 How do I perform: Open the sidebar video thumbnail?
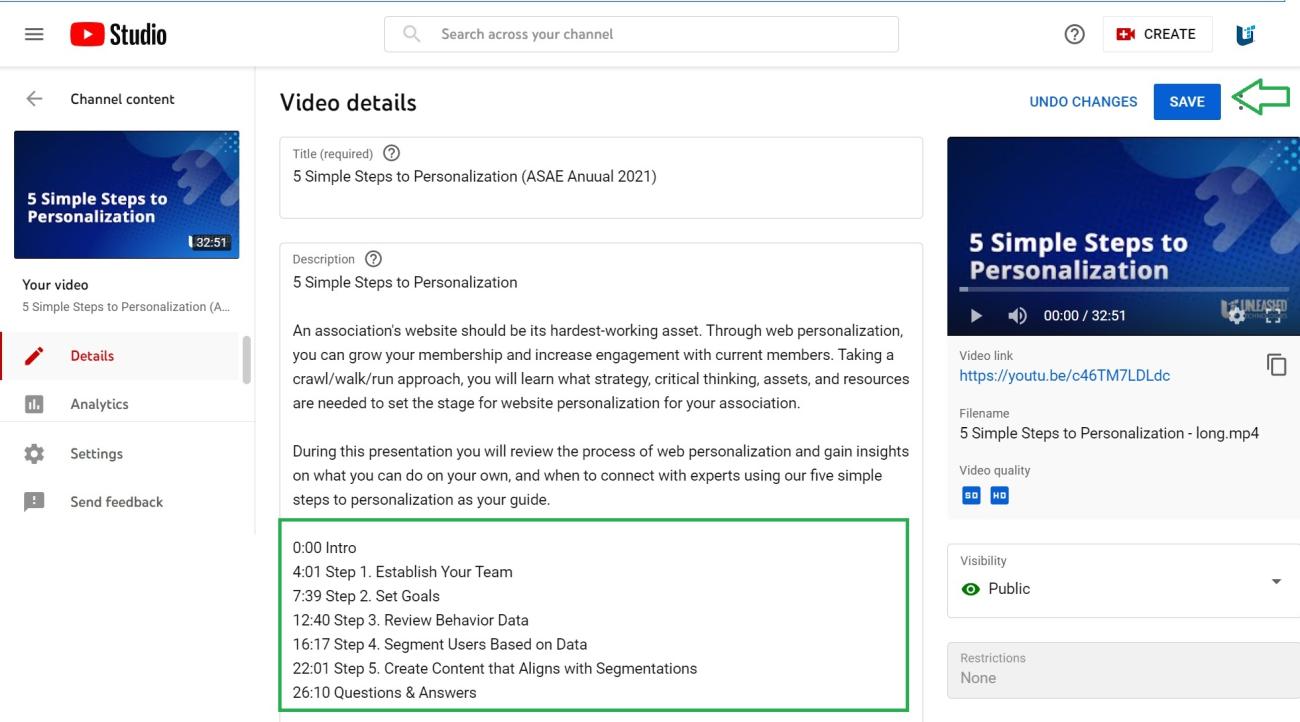click(x=127, y=194)
